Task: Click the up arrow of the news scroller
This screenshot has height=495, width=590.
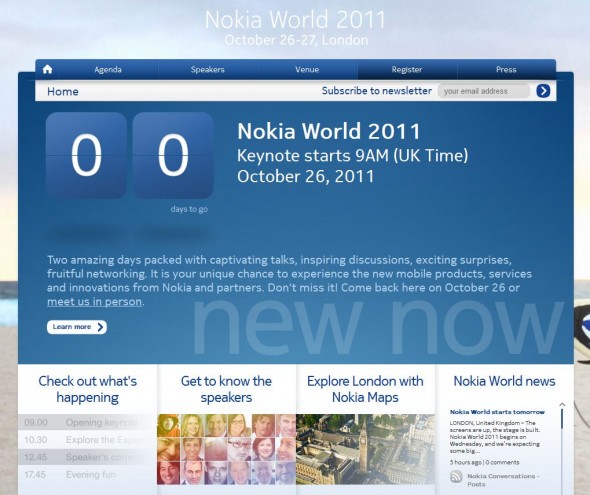Action: click(562, 405)
